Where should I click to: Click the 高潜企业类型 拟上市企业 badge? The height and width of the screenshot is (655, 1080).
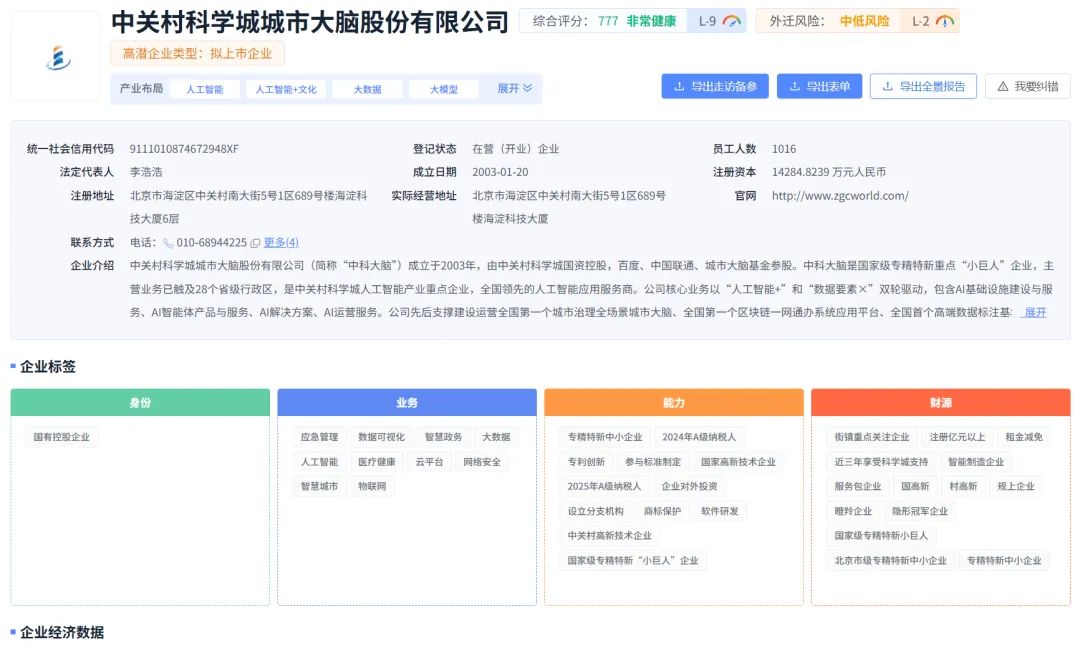[x=197, y=54]
